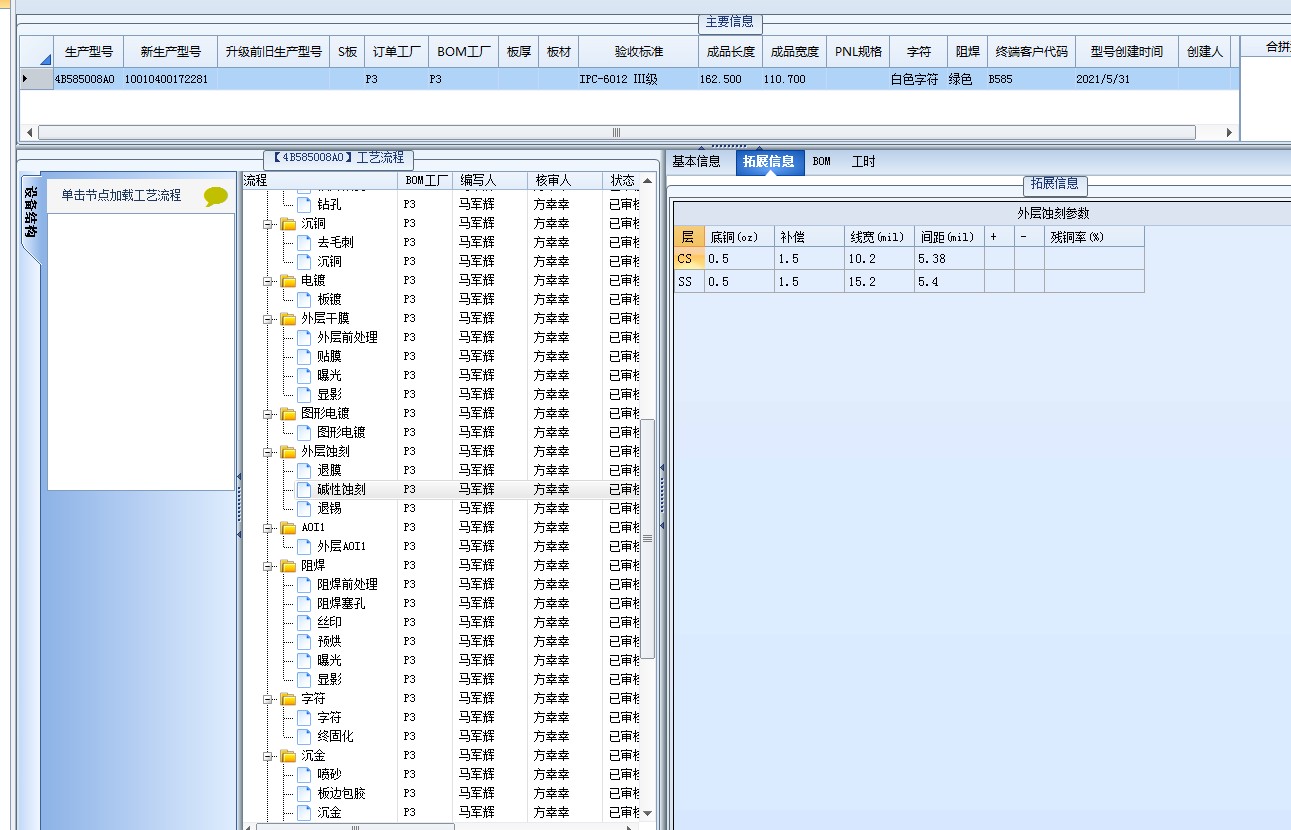Click the 丝印 document icon
The height and width of the screenshot is (830, 1291).
click(x=304, y=622)
